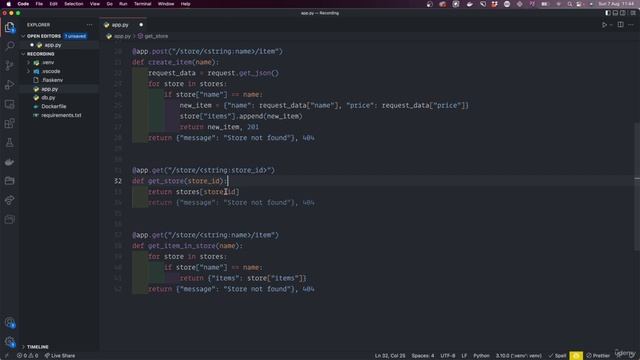Open the Testing flask view
Screen dimensions: 640x360
pos(9,142)
